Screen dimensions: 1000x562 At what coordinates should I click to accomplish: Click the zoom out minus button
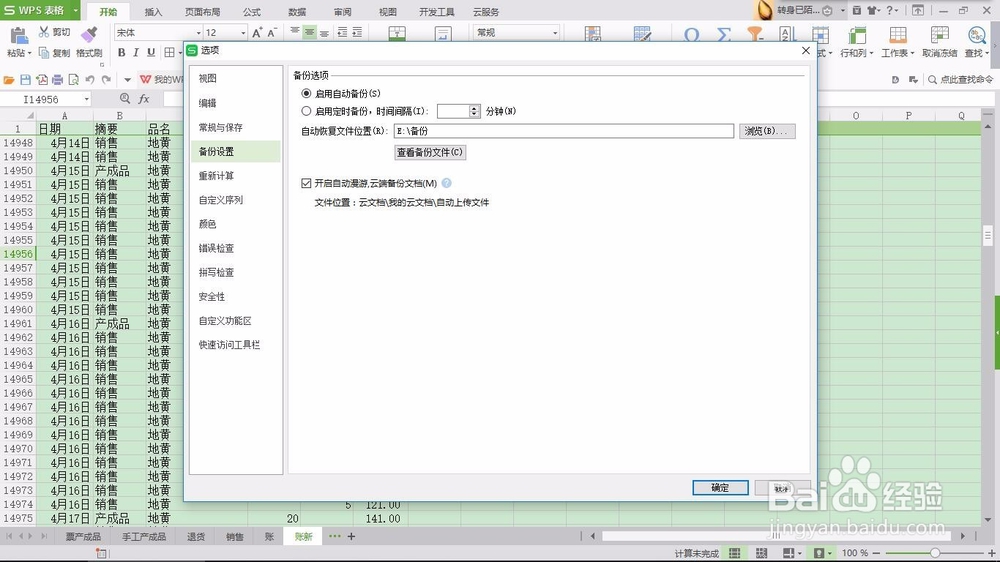pos(876,553)
